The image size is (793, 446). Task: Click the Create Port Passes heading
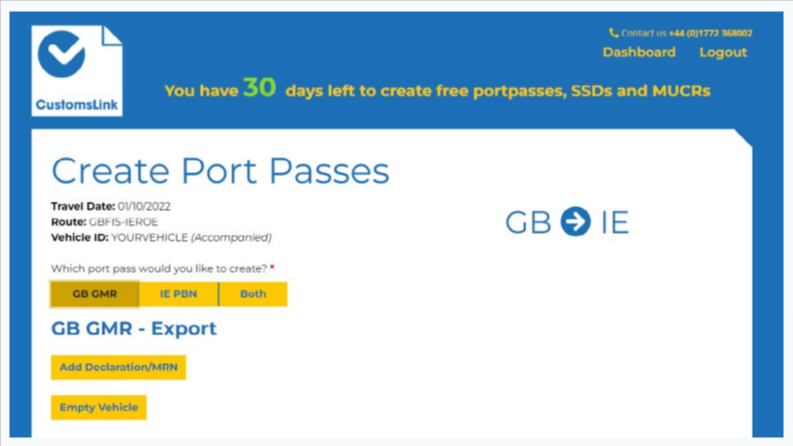221,170
